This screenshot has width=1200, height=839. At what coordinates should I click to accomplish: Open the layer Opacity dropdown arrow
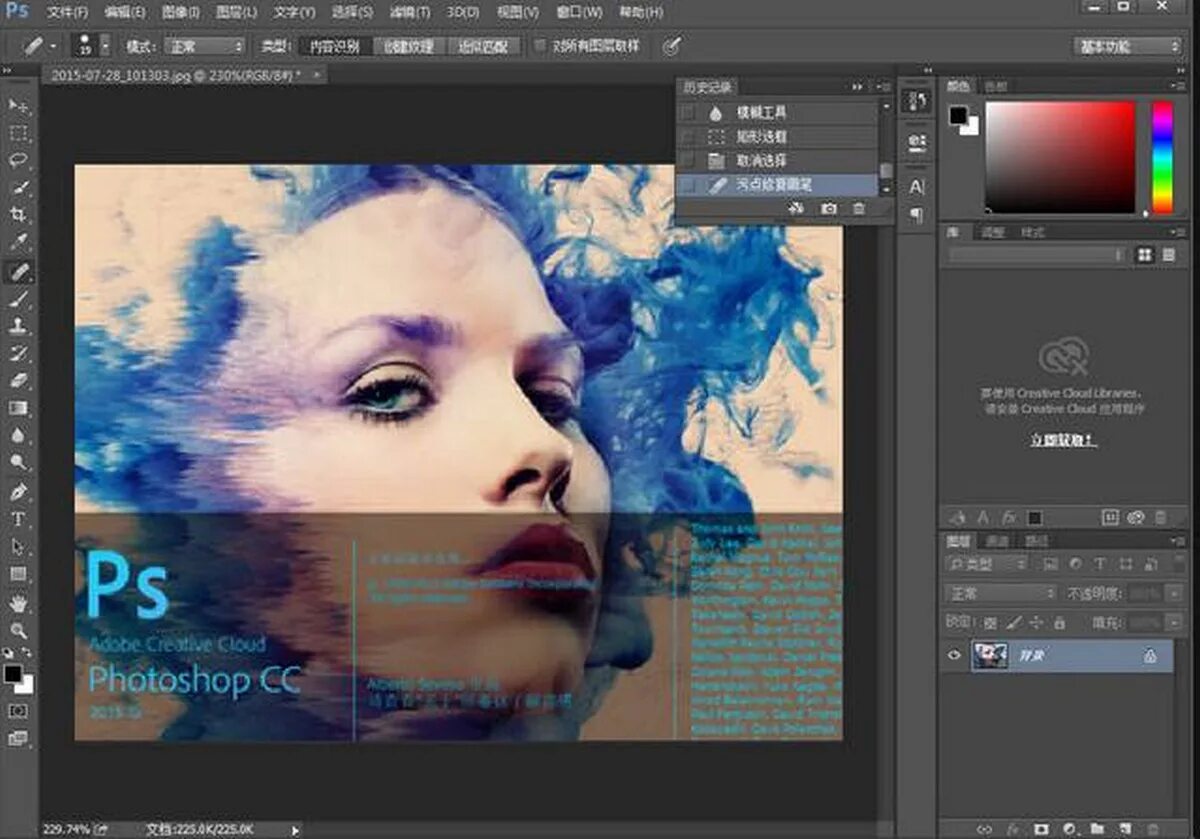[1174, 593]
